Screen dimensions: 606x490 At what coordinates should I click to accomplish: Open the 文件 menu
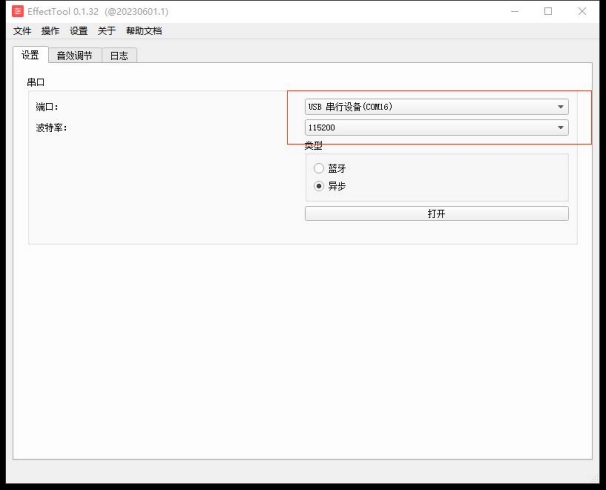click(x=22, y=31)
